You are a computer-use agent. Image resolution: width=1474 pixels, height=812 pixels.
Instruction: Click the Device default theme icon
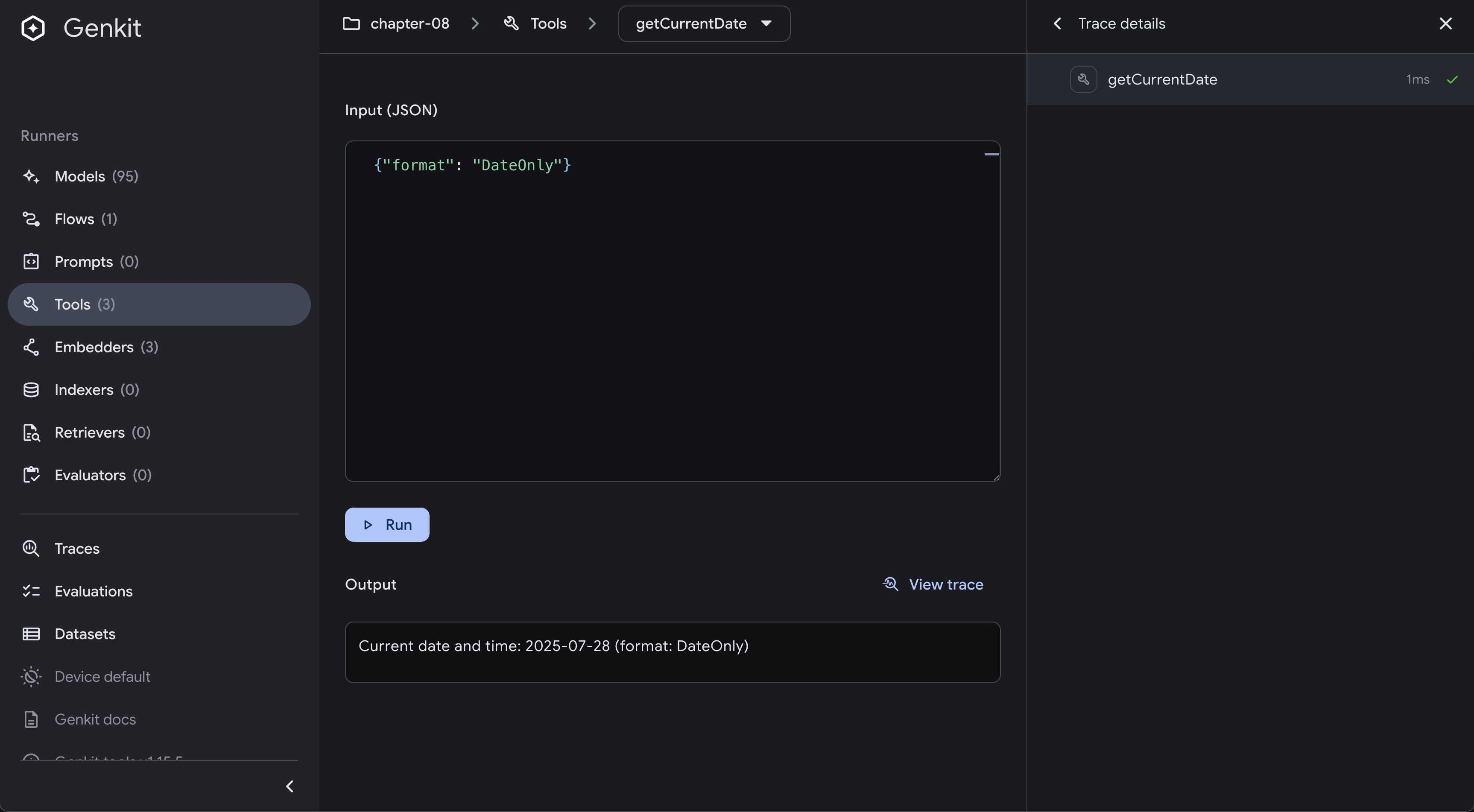31,676
